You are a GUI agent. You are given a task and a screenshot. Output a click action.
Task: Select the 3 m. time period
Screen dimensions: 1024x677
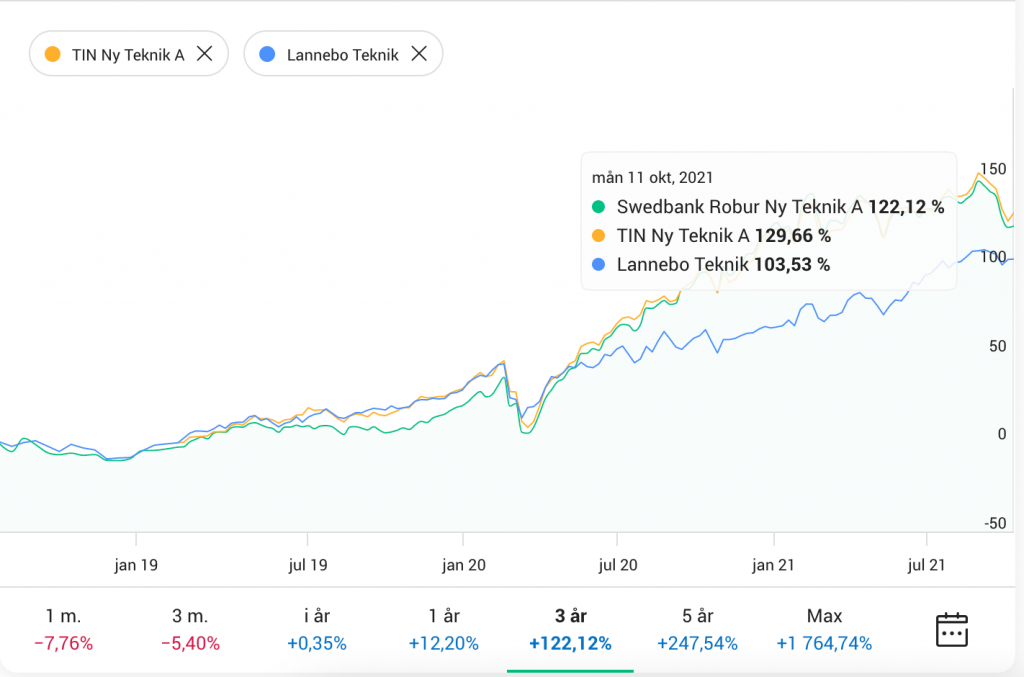click(190, 629)
